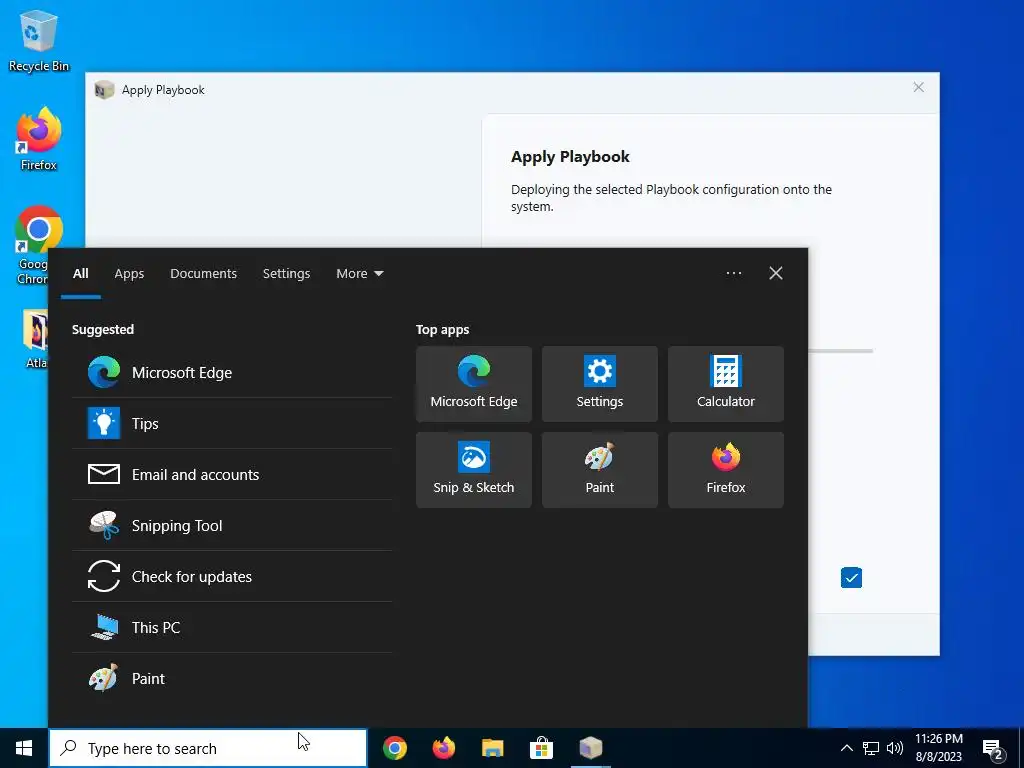Open Email and accounts suggestion
The image size is (1024, 768).
[x=232, y=474]
